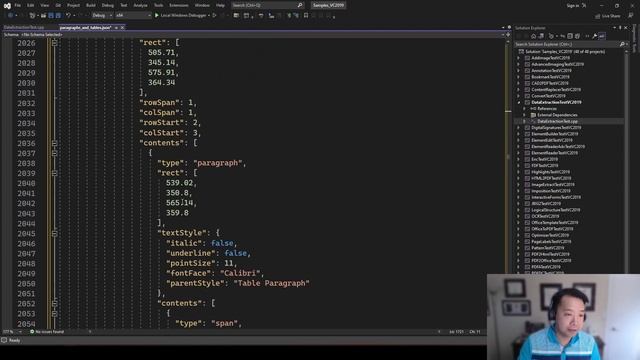This screenshot has height=360, width=640.
Task: Open the x64 platform dropdown
Action: [x=133, y=16]
